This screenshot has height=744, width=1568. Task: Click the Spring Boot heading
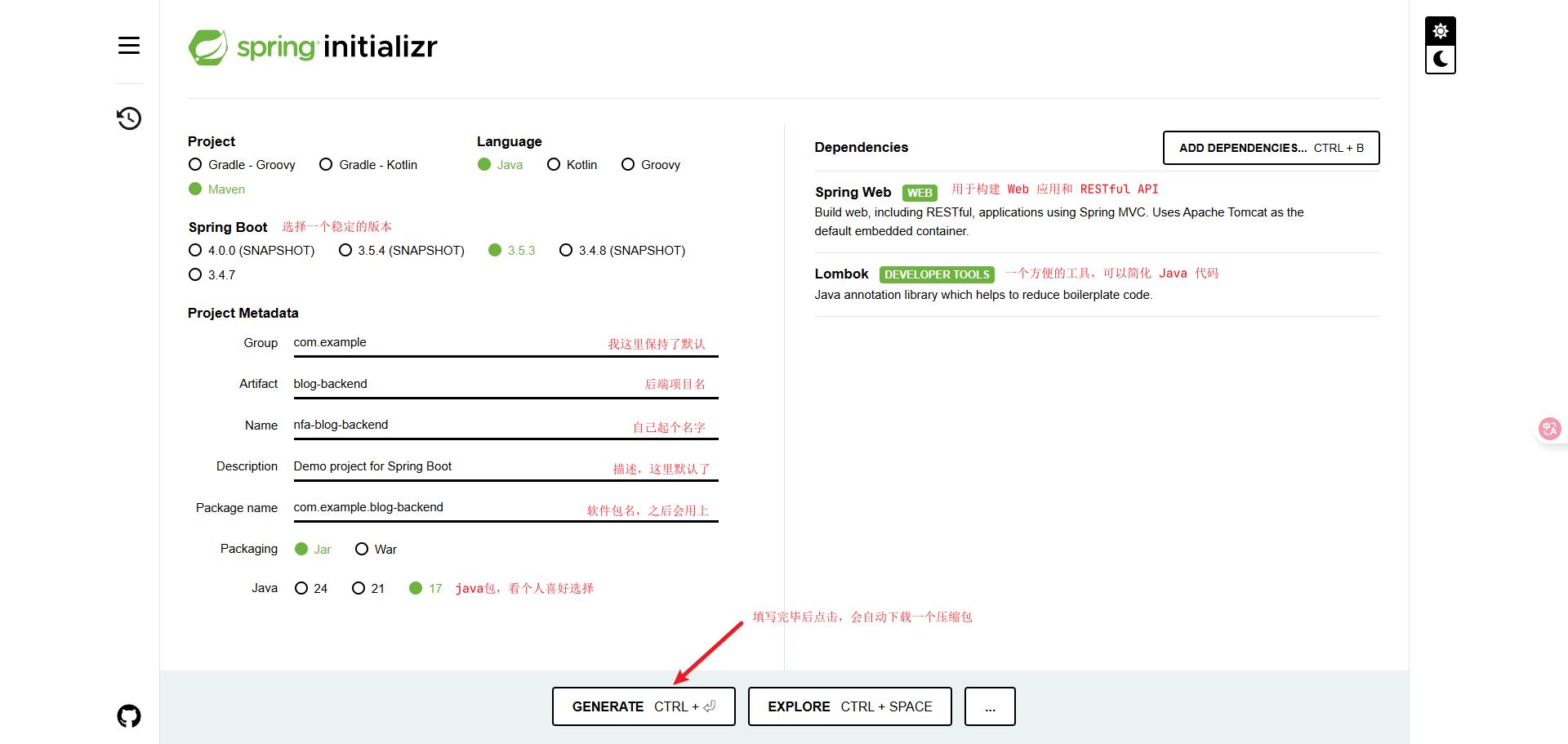228,227
